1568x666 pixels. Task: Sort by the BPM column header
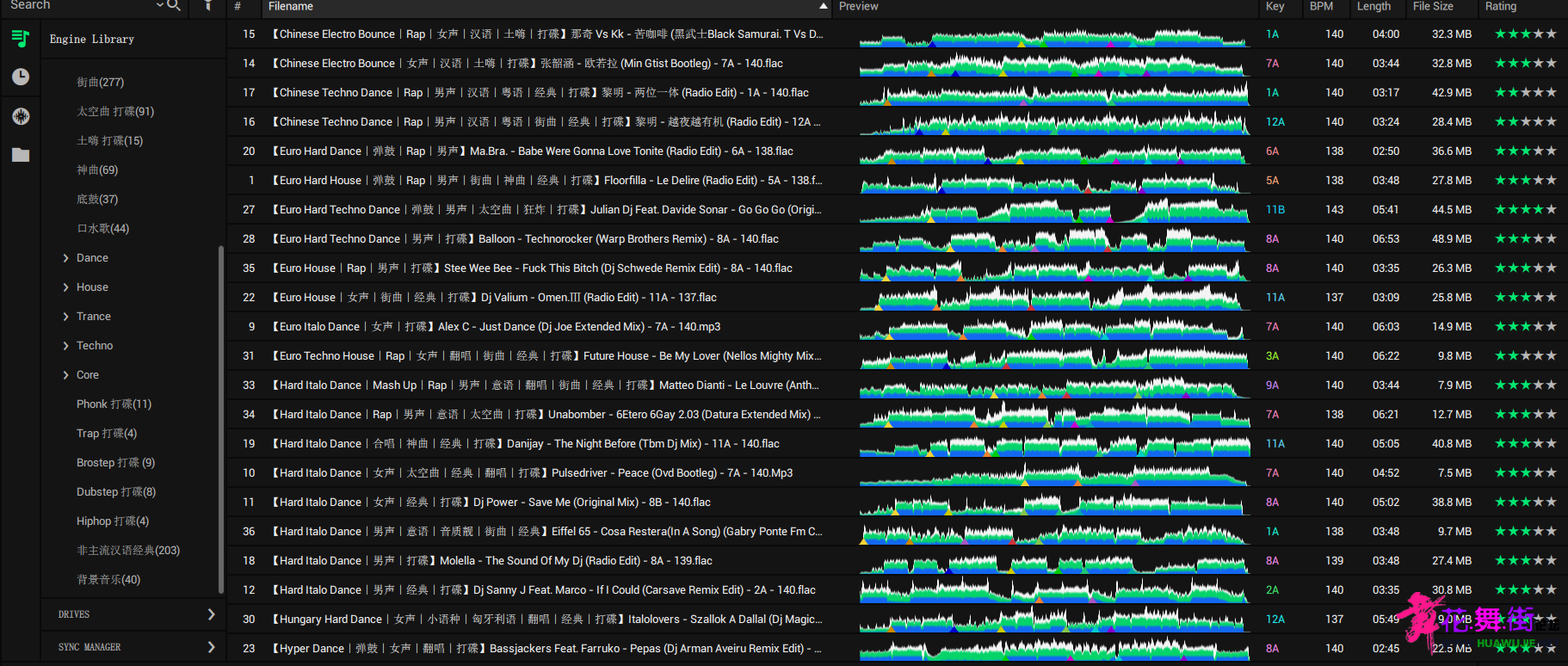1321,6
